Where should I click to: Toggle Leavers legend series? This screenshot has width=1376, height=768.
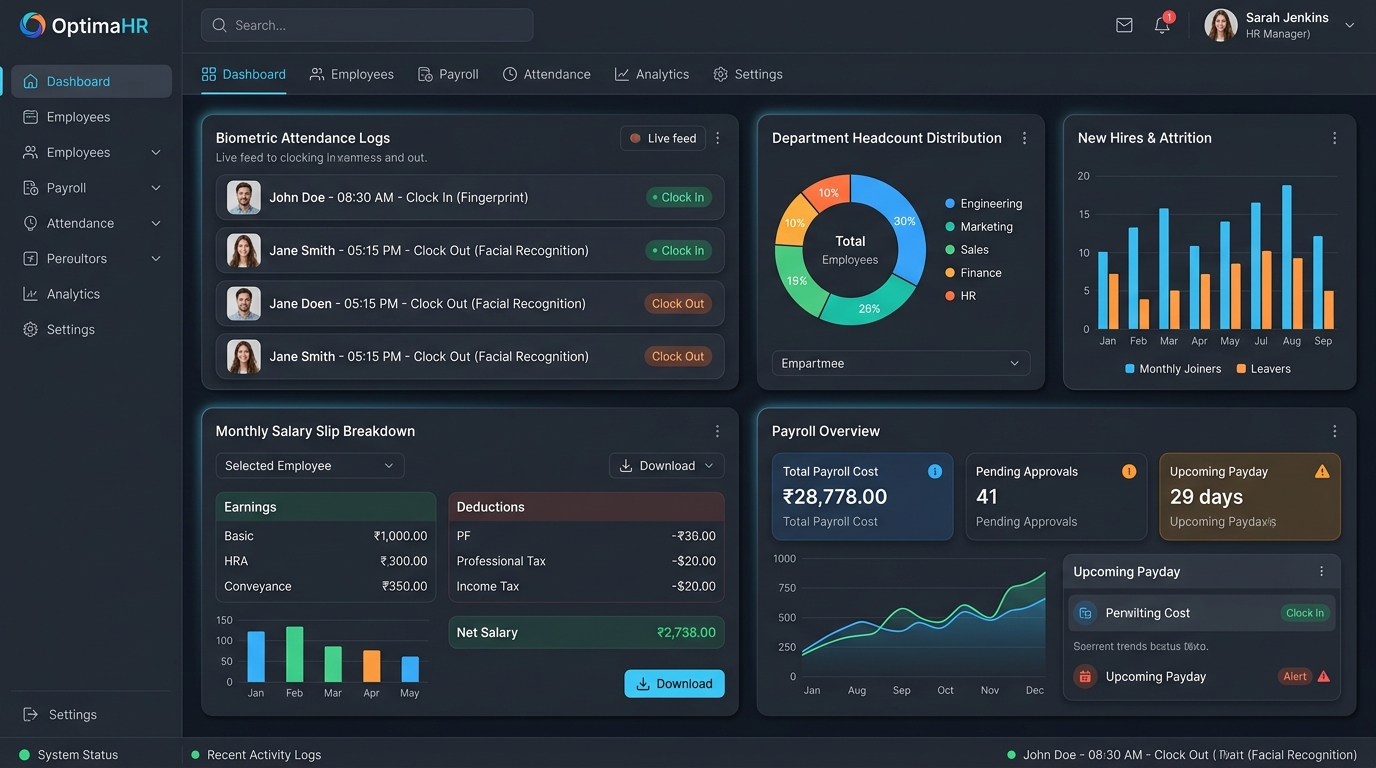coord(1263,369)
